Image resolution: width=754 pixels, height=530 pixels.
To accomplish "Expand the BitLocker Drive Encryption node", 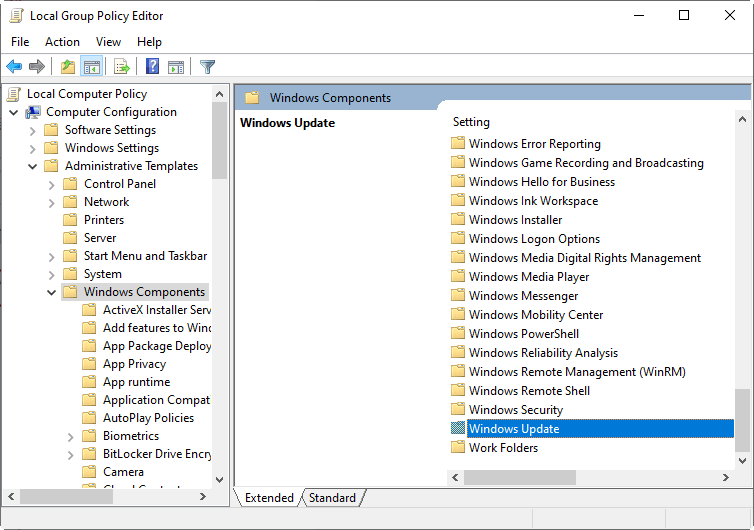I will [71, 454].
